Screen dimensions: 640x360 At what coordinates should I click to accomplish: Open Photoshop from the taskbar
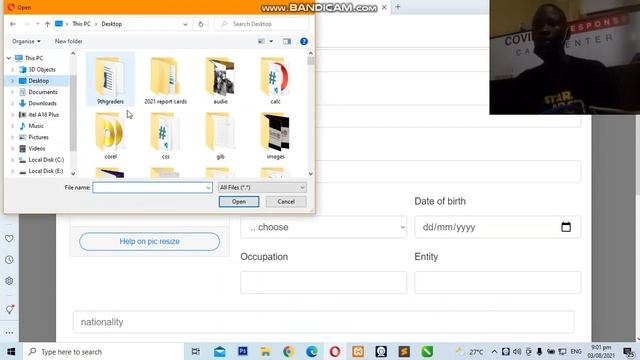click(243, 351)
